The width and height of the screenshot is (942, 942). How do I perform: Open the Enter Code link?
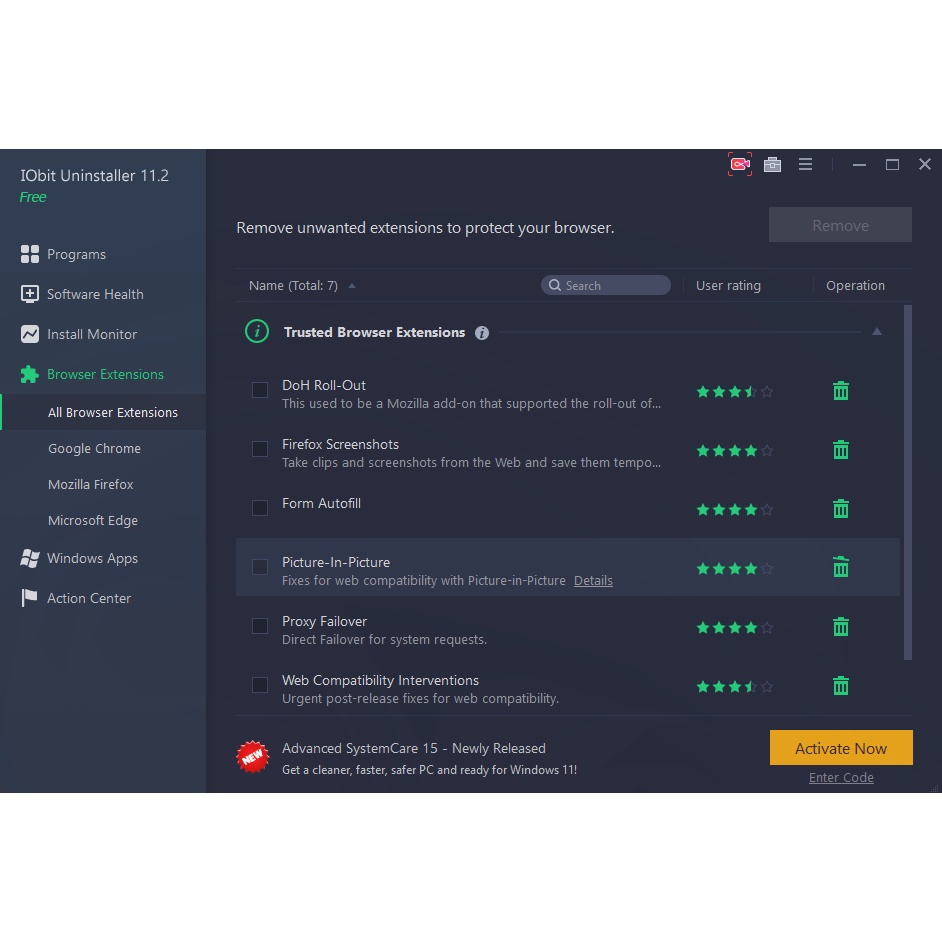[841, 777]
